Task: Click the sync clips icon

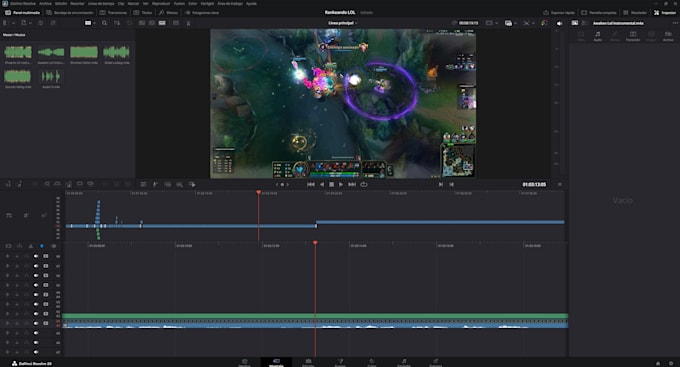Action: (x=40, y=23)
